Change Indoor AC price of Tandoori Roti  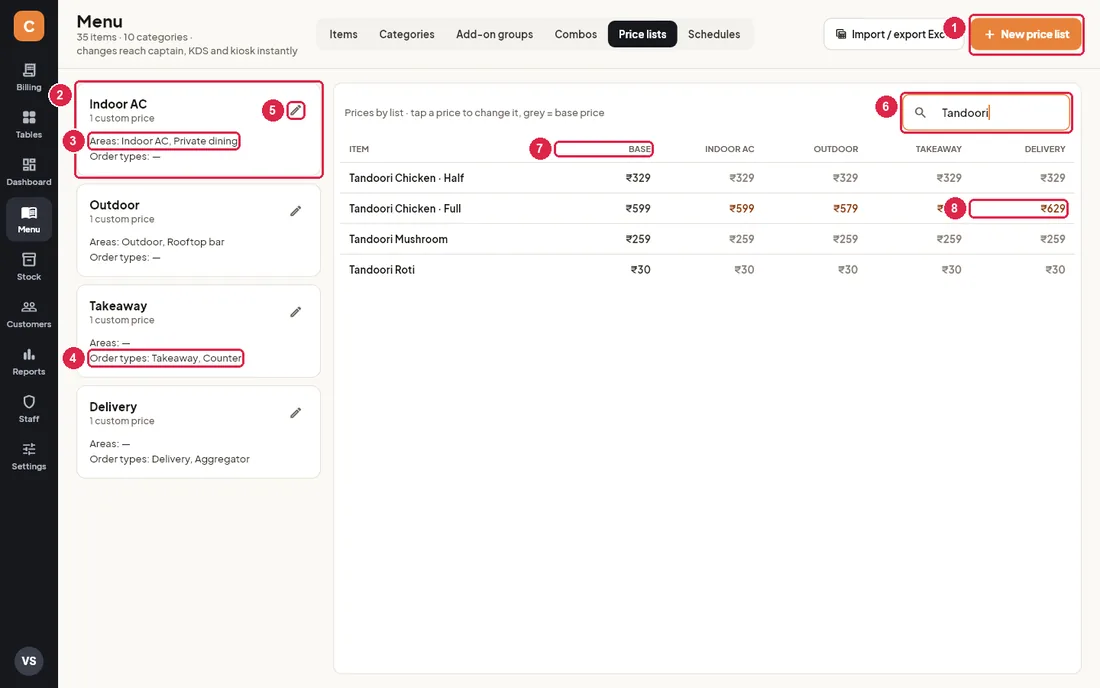coord(744,269)
